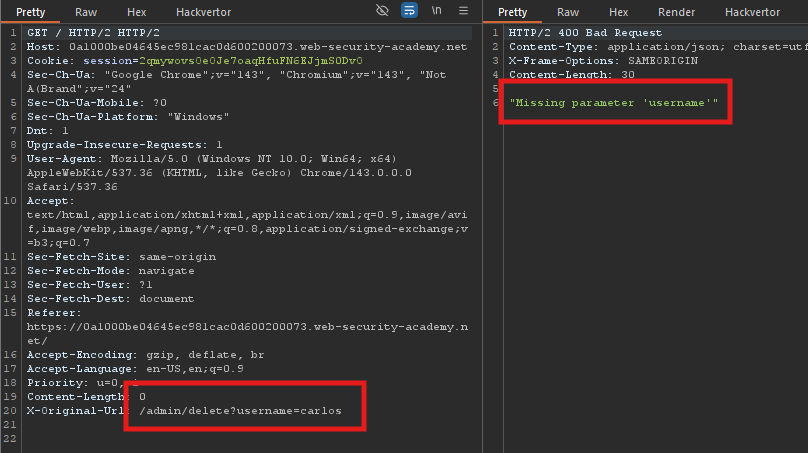Image resolution: width=808 pixels, height=453 pixels.
Task: Click the Upgrade-Insecure-Requests header
Action: pos(125,144)
